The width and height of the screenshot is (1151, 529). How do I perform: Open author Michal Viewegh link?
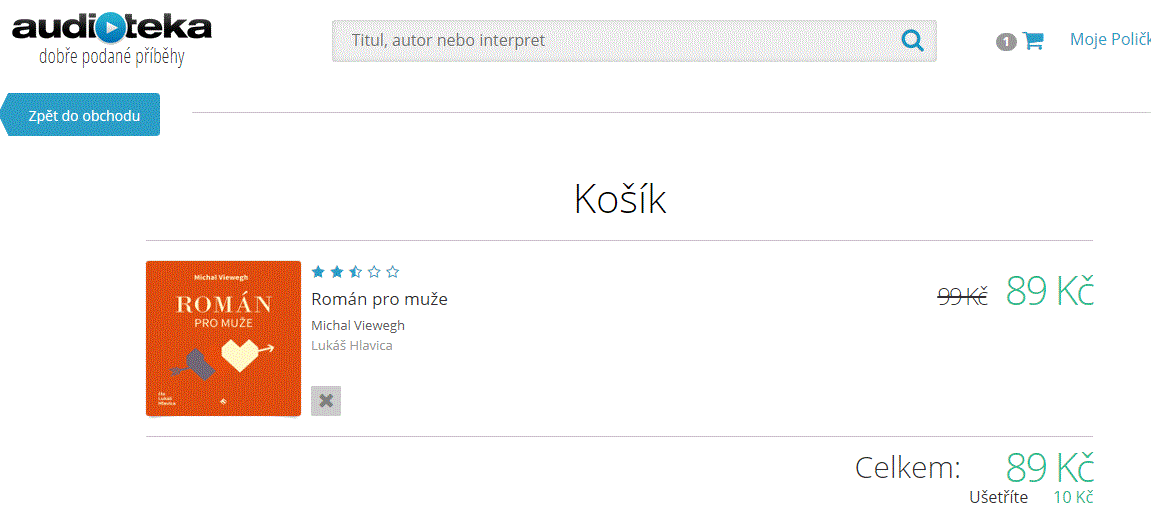point(358,325)
